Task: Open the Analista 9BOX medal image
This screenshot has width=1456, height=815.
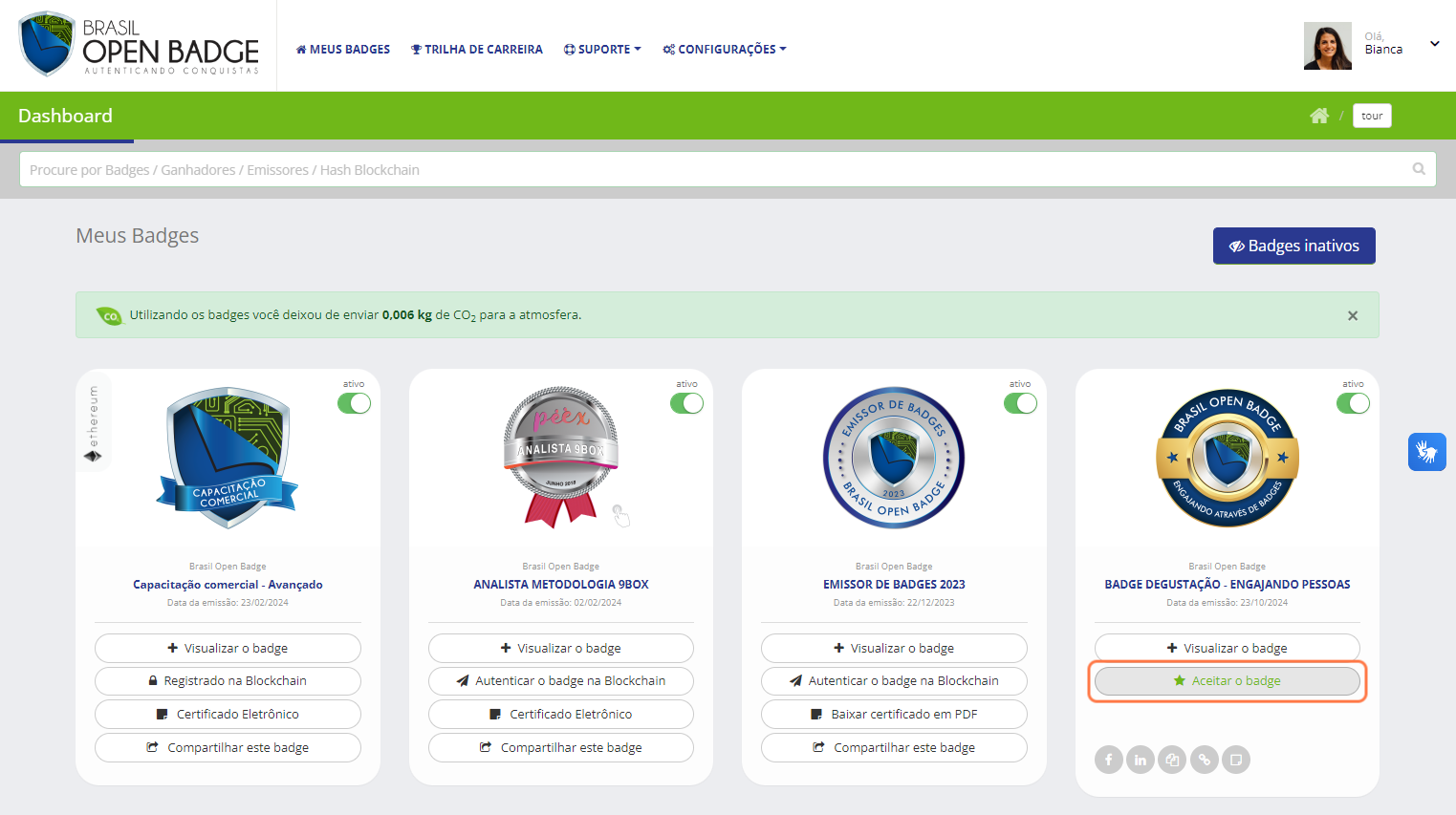Action: click(x=561, y=458)
